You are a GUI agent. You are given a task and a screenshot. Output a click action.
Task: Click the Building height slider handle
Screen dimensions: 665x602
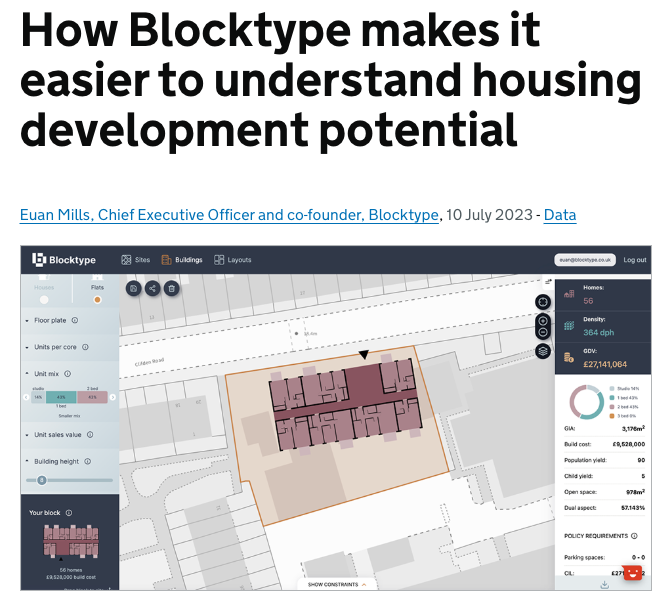click(x=42, y=480)
